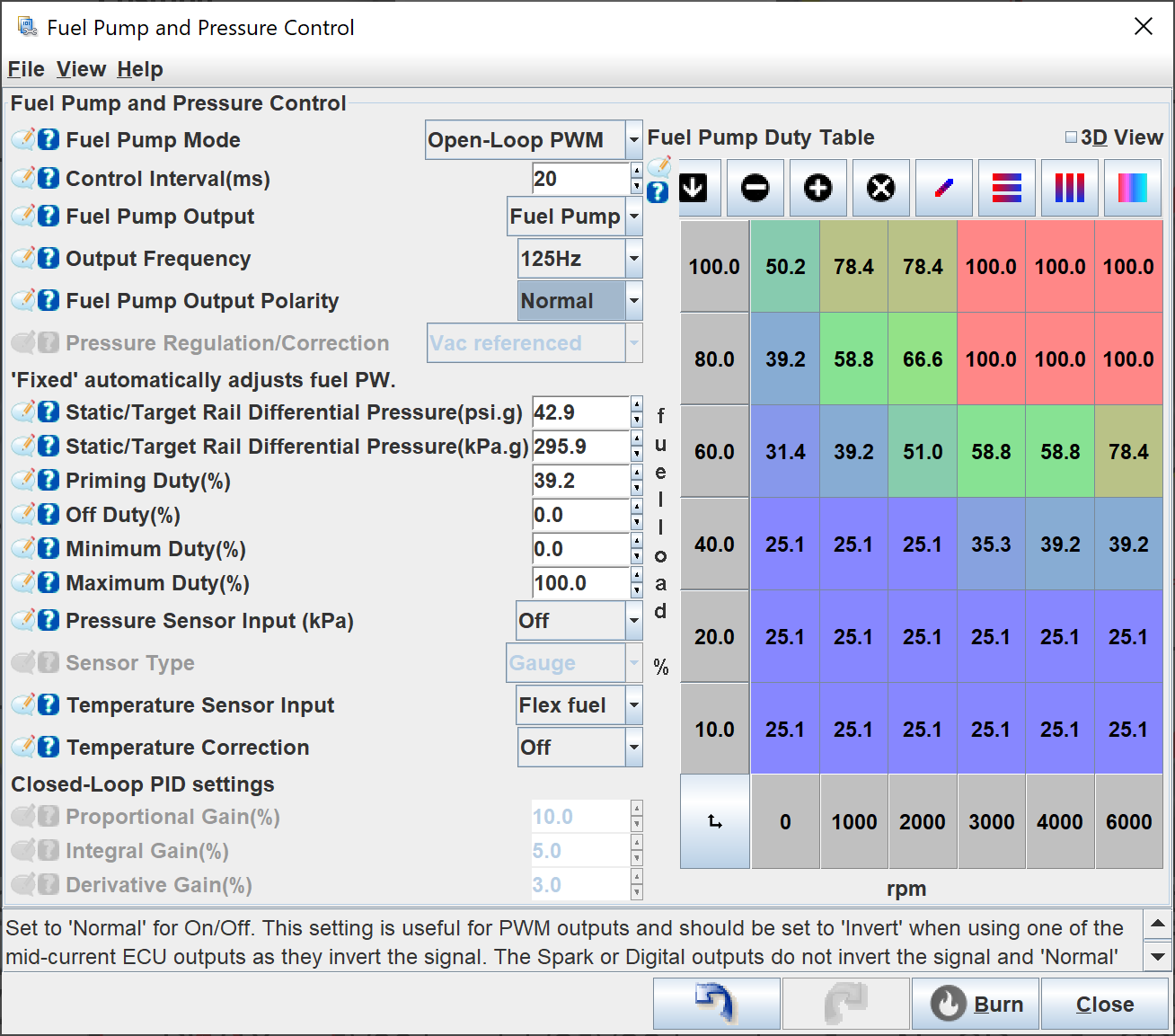Click the multiply (X) table toolbar button
The height and width of the screenshot is (1036, 1175).
pyautogui.click(x=880, y=188)
